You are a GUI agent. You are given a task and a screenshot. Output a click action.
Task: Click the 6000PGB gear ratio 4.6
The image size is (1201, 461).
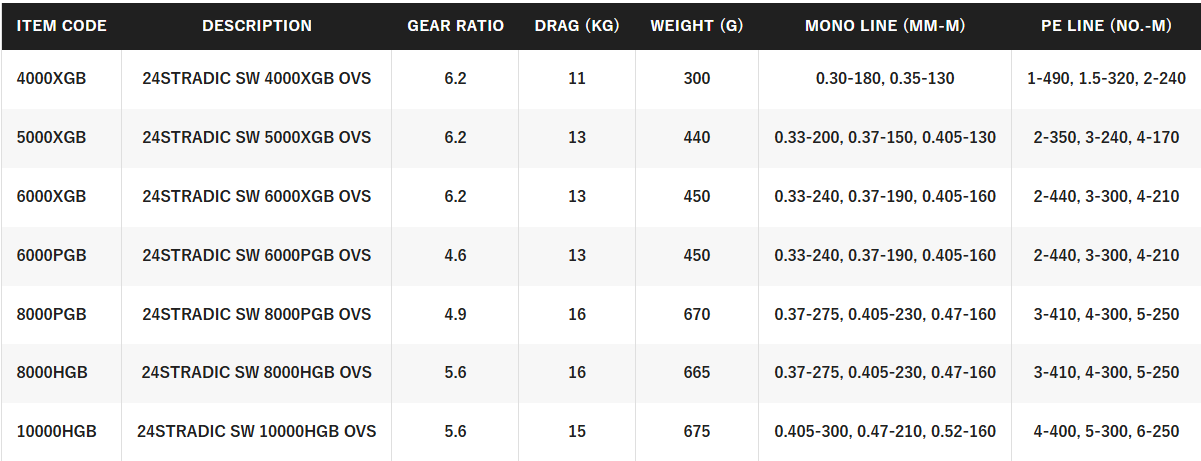[455, 255]
